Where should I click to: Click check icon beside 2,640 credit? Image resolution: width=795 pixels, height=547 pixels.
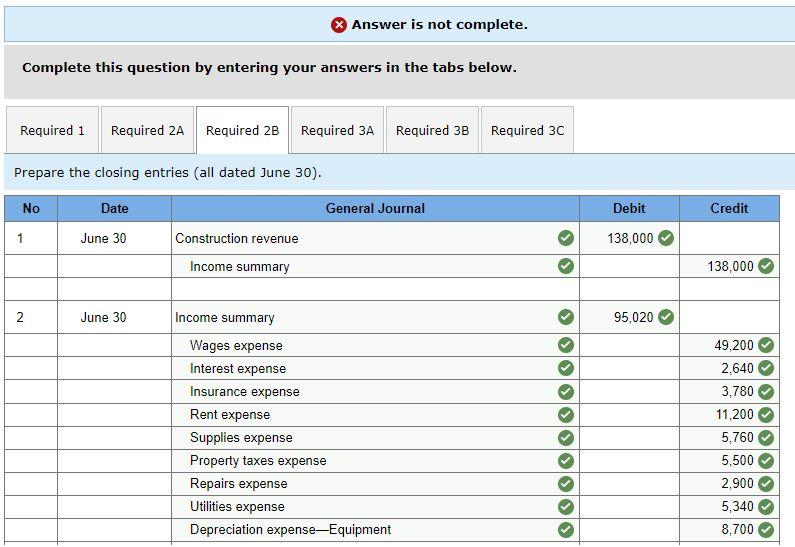click(766, 368)
